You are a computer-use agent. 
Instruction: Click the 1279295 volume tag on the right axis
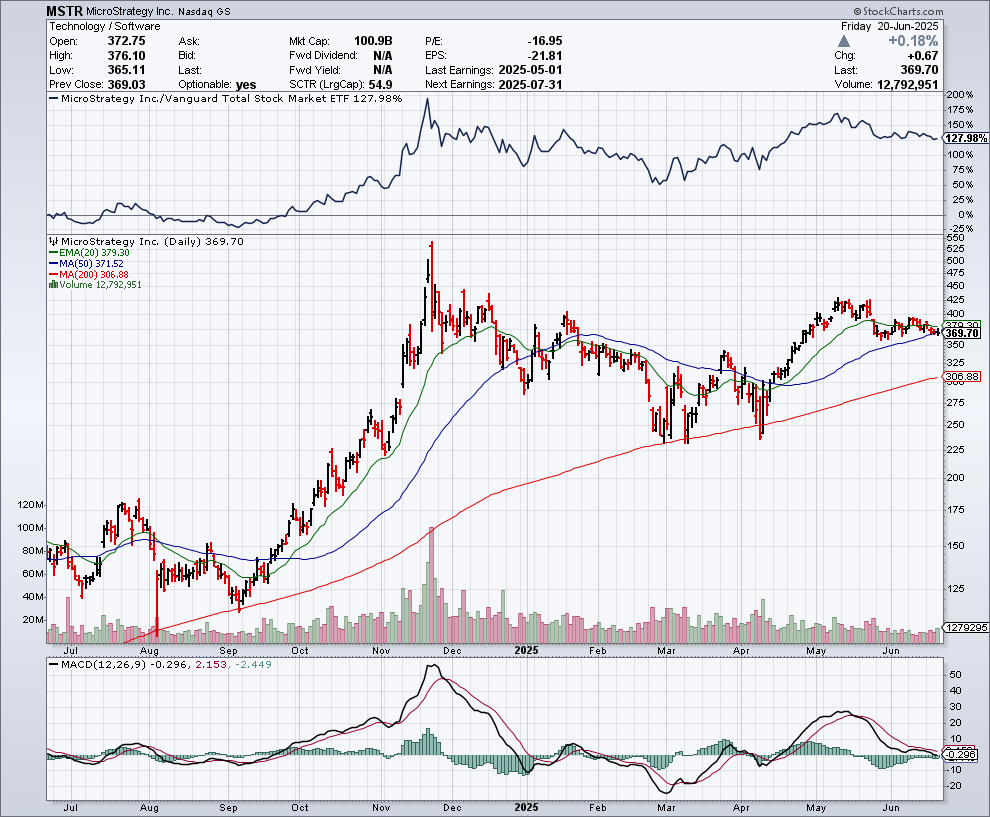(x=967, y=628)
